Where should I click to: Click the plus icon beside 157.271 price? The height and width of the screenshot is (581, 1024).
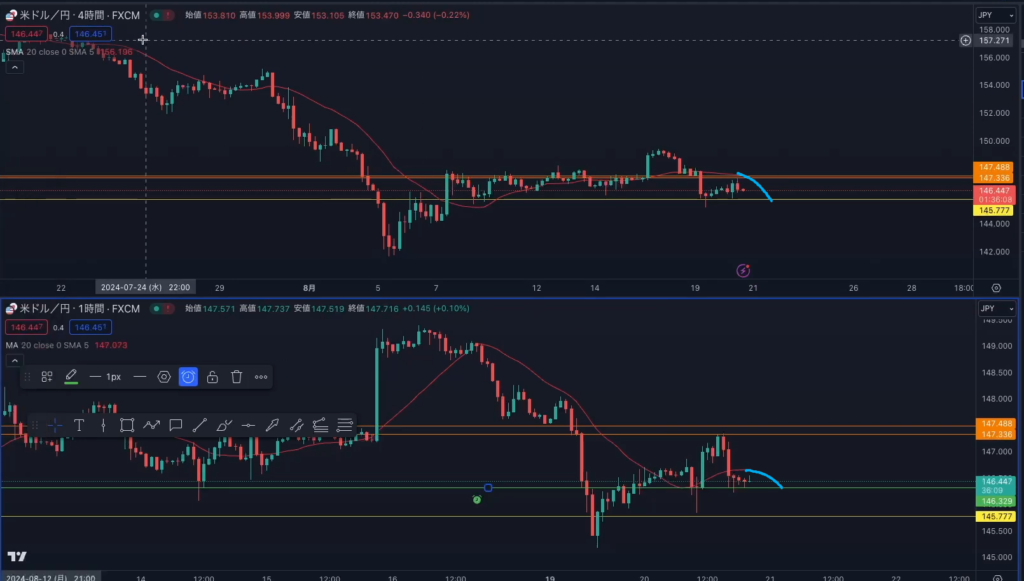(965, 40)
